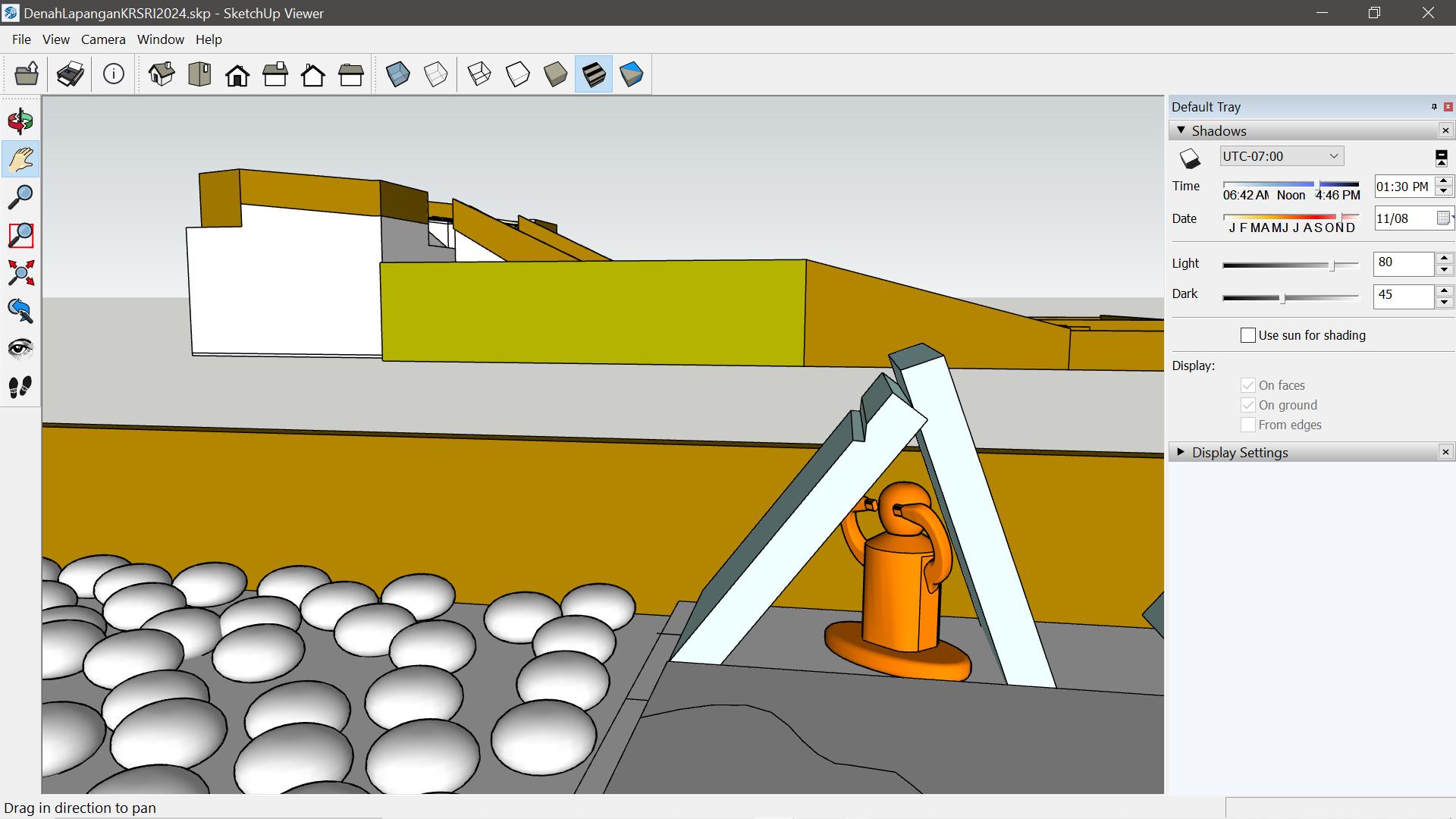Select the Wireframe style icon

[479, 74]
